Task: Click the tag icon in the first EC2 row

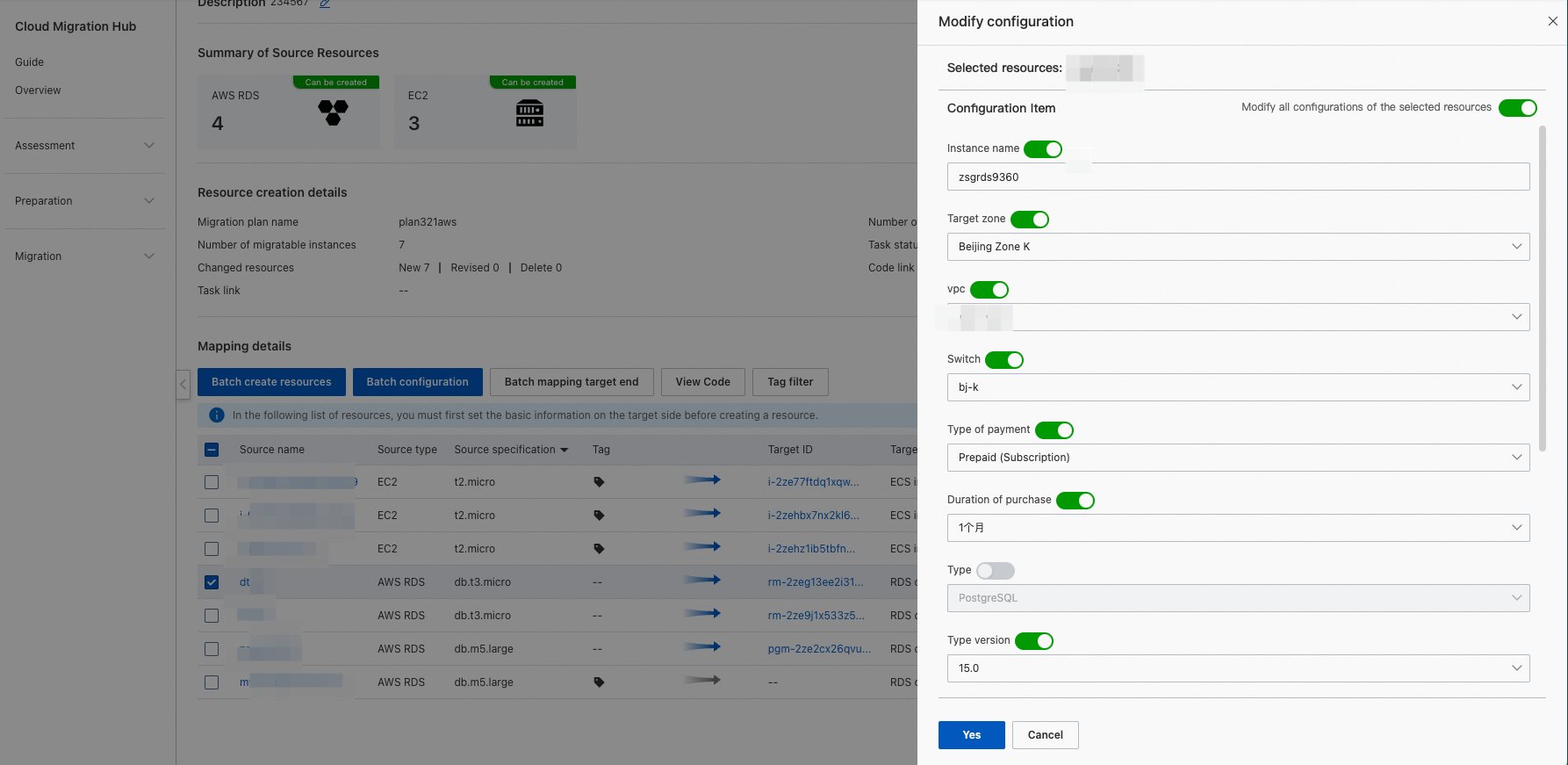Action: coord(599,482)
